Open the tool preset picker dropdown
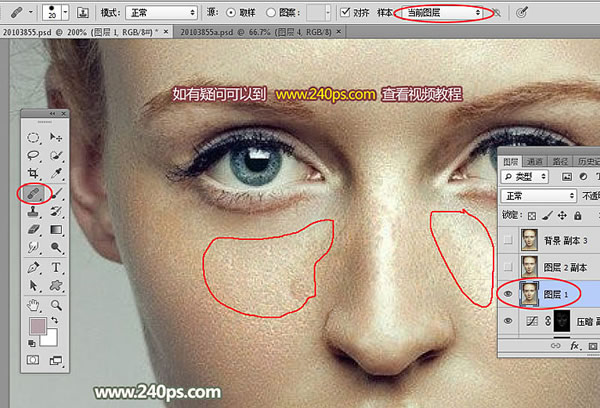This screenshot has height=408, width=600. coord(30,12)
